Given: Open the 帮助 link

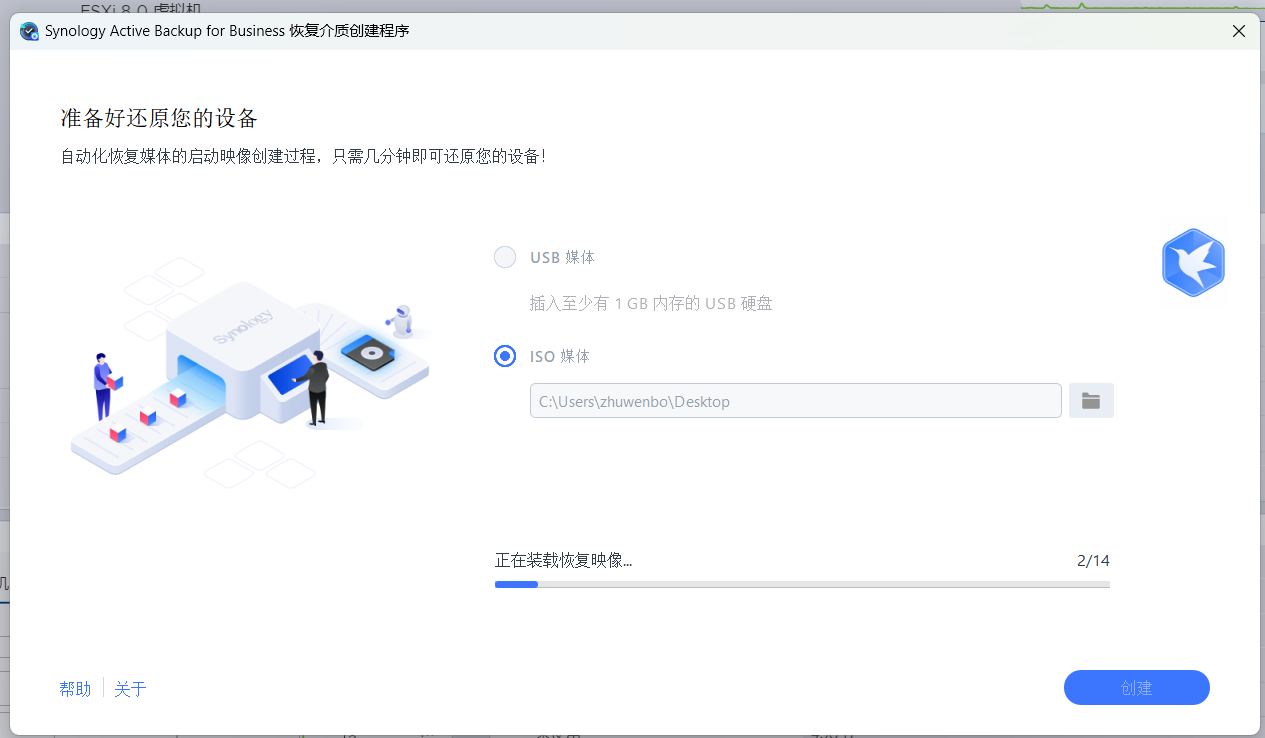Looking at the screenshot, I should click(75, 689).
